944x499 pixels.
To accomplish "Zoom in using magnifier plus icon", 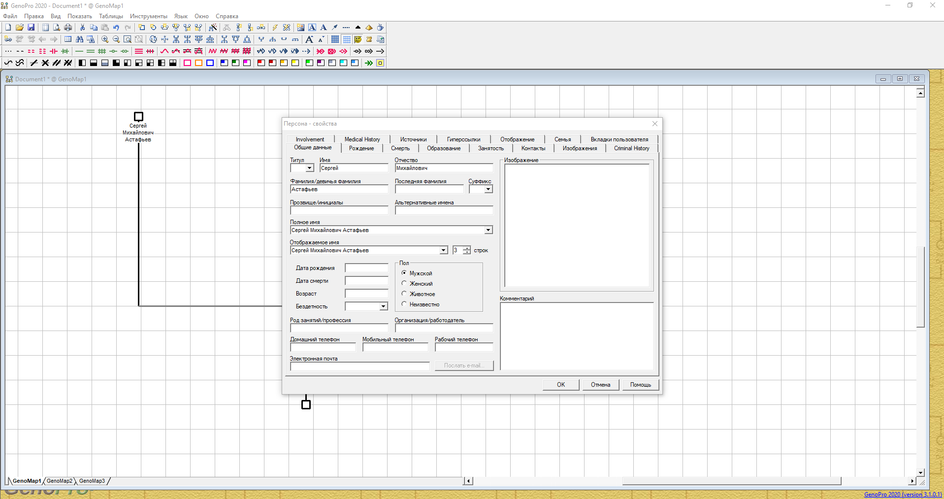I will pos(105,39).
